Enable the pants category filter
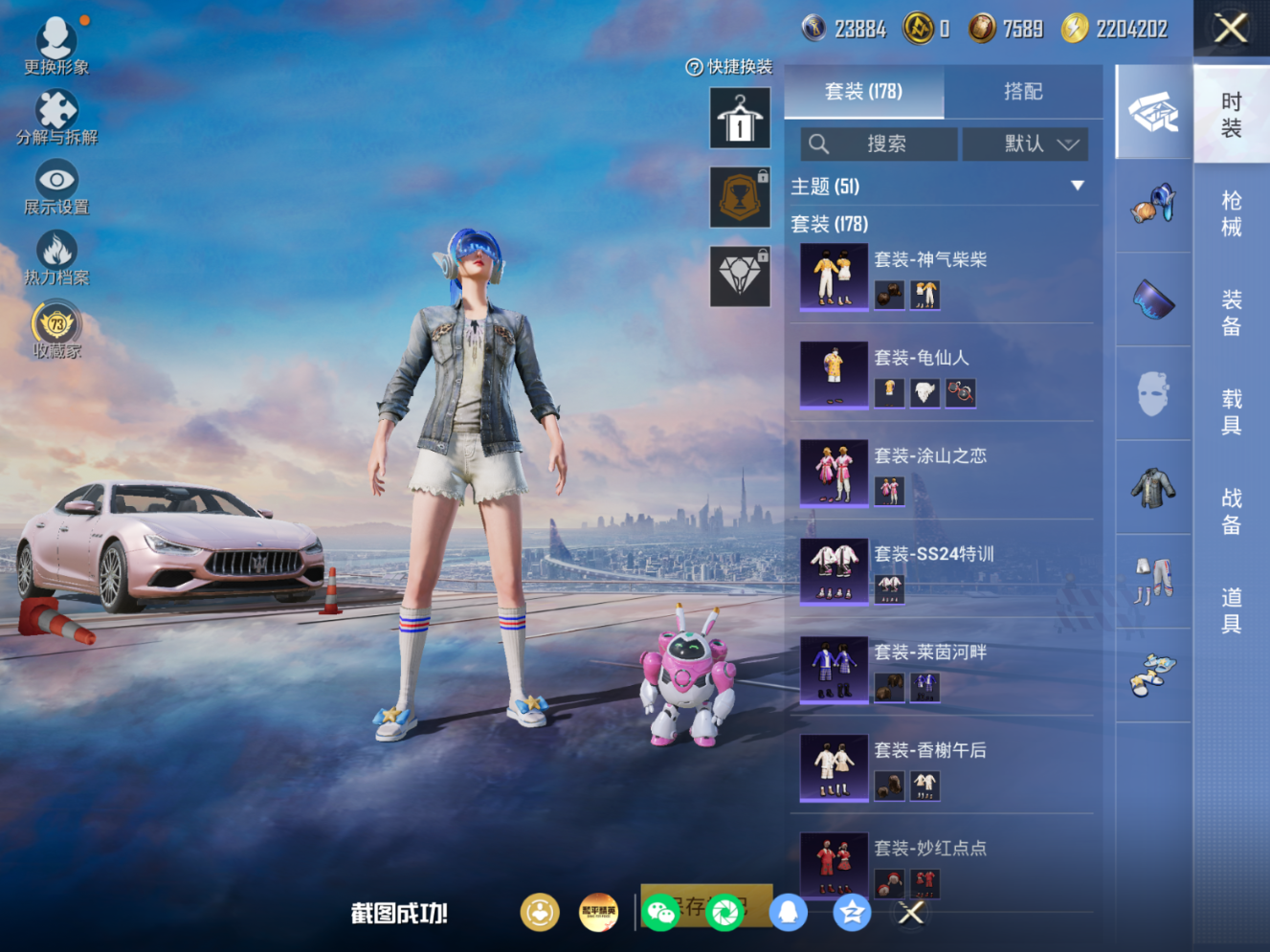This screenshot has height=952, width=1270. (x=1153, y=582)
